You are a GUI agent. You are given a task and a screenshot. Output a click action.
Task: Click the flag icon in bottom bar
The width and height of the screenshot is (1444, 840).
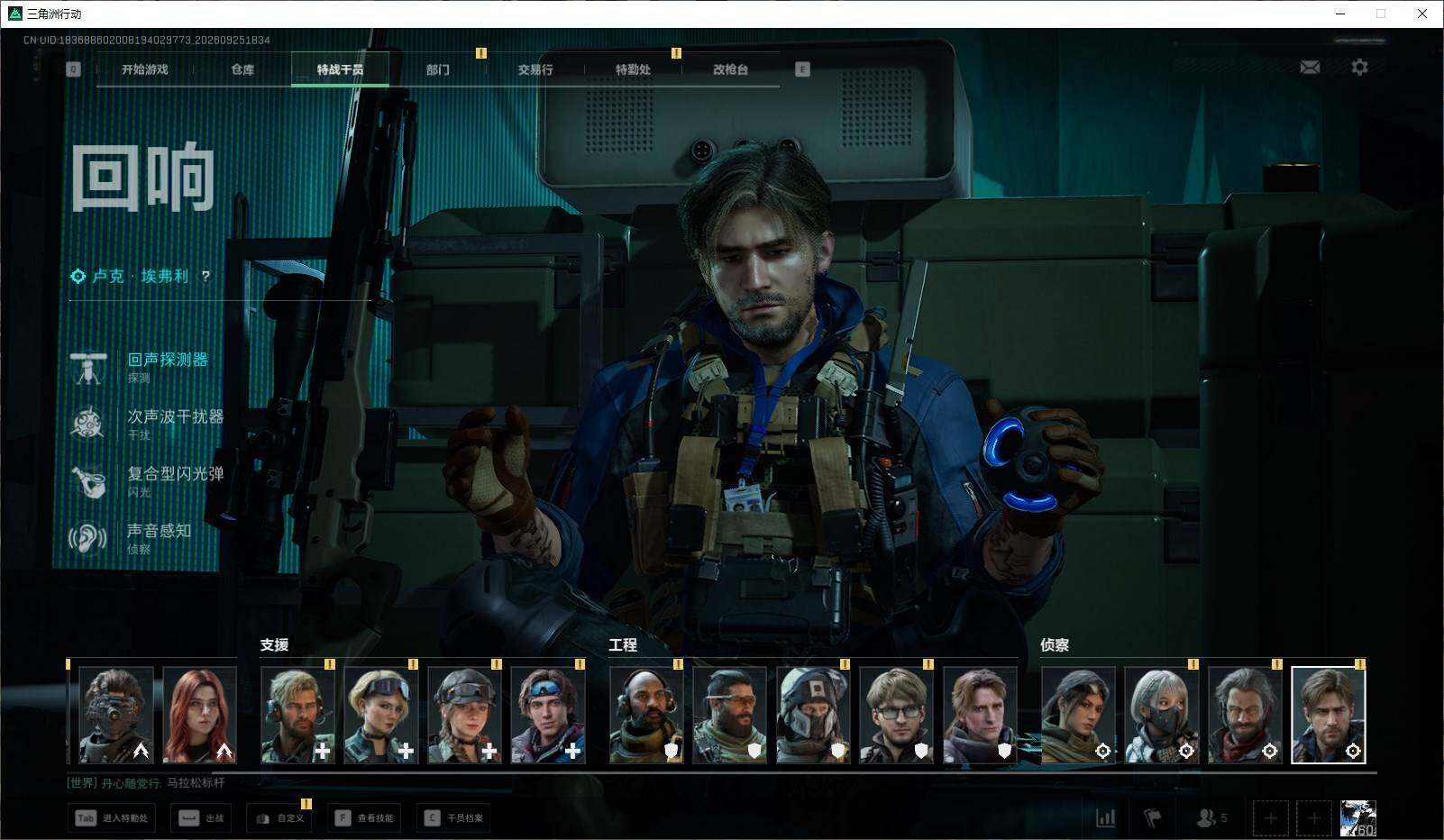tap(1153, 817)
